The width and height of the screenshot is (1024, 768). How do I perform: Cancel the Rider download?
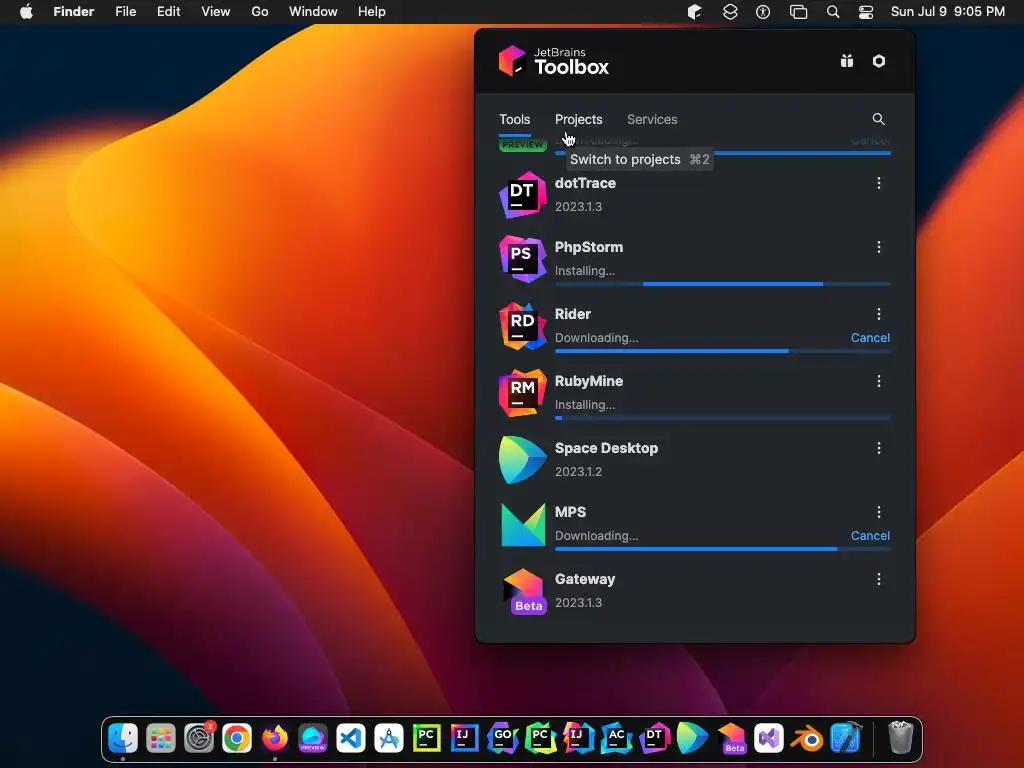pos(870,338)
